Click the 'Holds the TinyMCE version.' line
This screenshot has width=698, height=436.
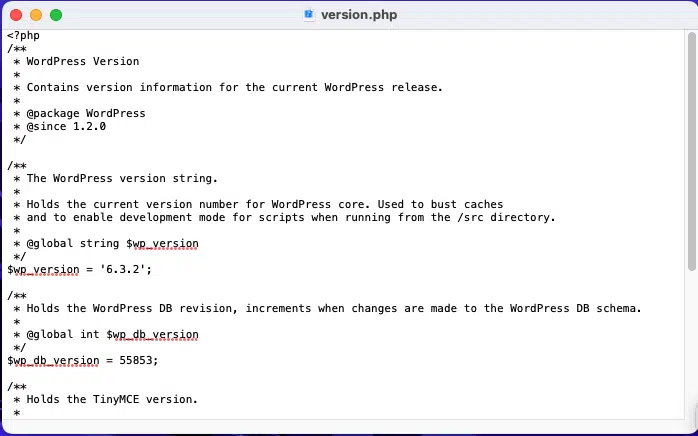106,399
